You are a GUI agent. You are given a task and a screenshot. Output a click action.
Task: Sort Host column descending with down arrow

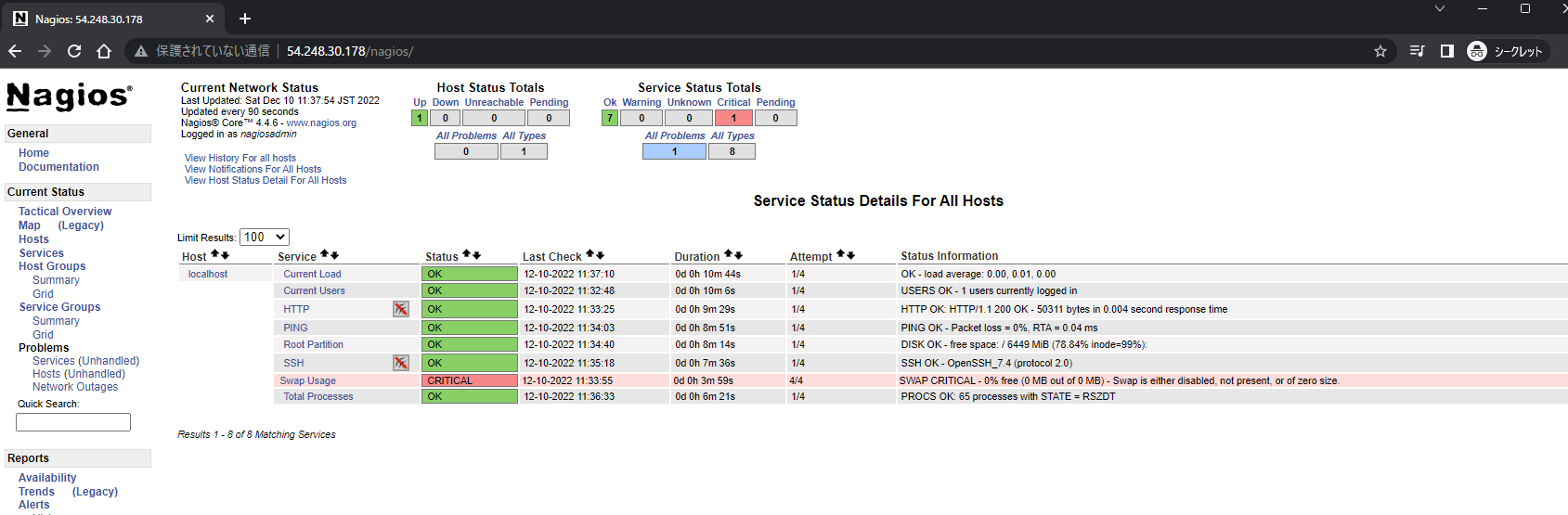point(225,254)
